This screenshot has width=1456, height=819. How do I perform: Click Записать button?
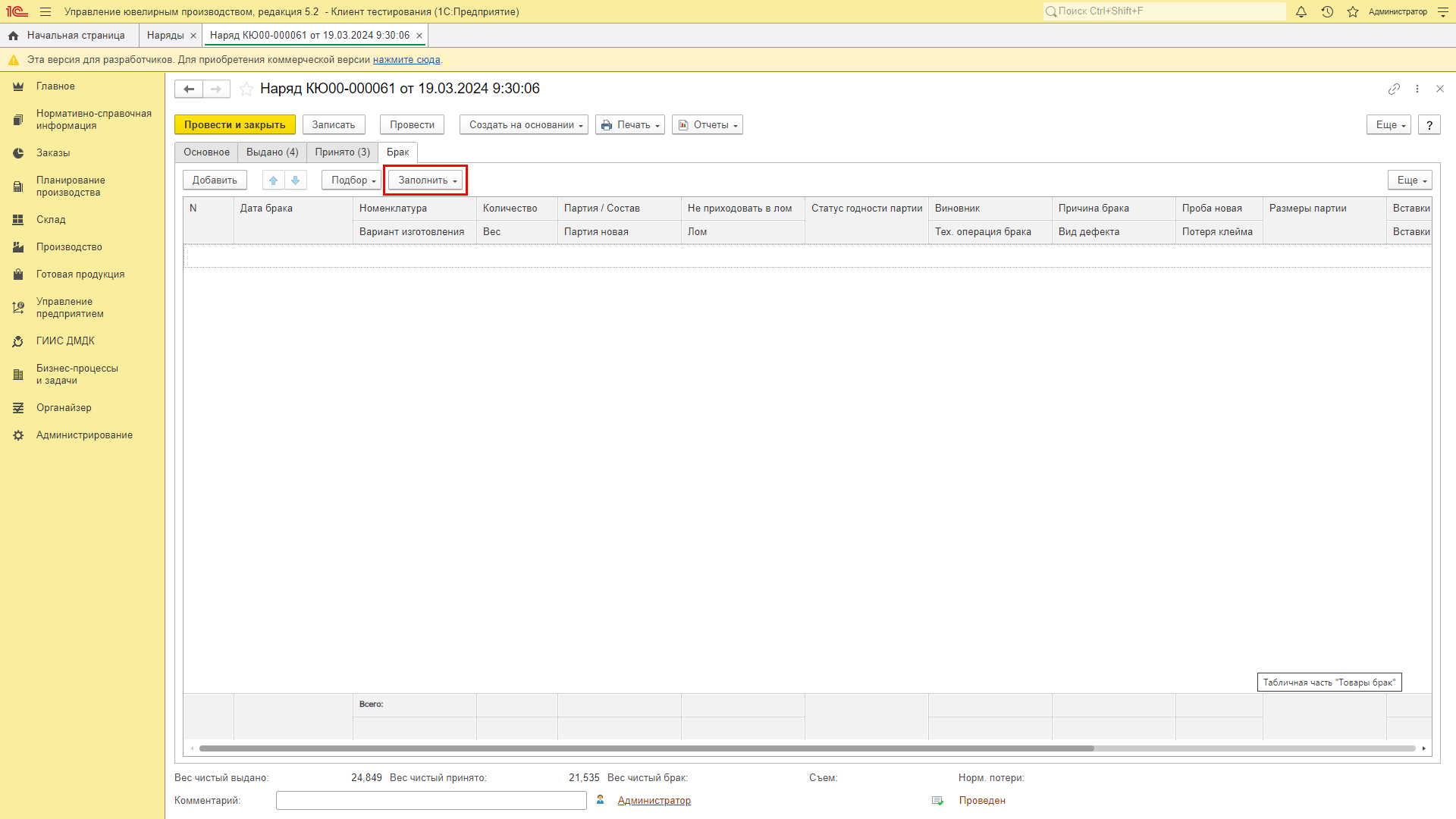[334, 125]
